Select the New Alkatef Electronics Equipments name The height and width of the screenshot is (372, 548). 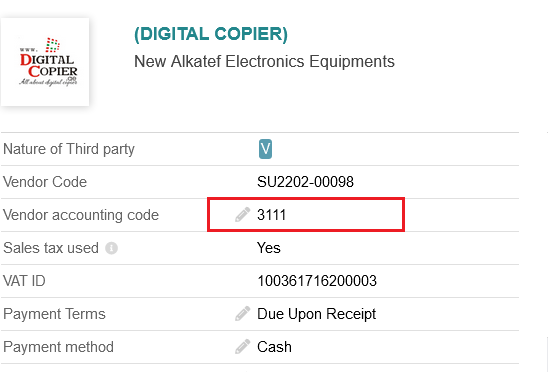[x=264, y=62]
